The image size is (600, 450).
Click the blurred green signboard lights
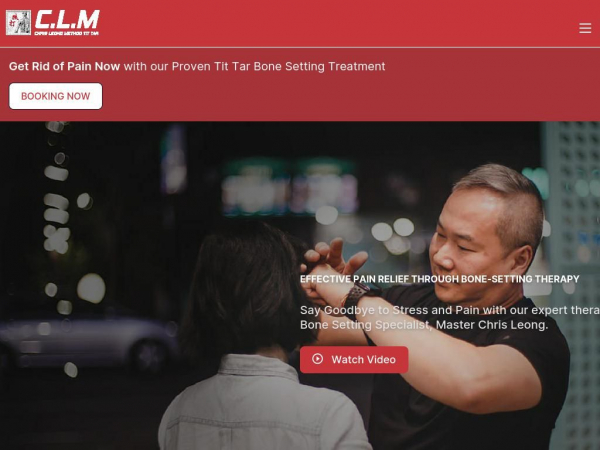(x=289, y=188)
